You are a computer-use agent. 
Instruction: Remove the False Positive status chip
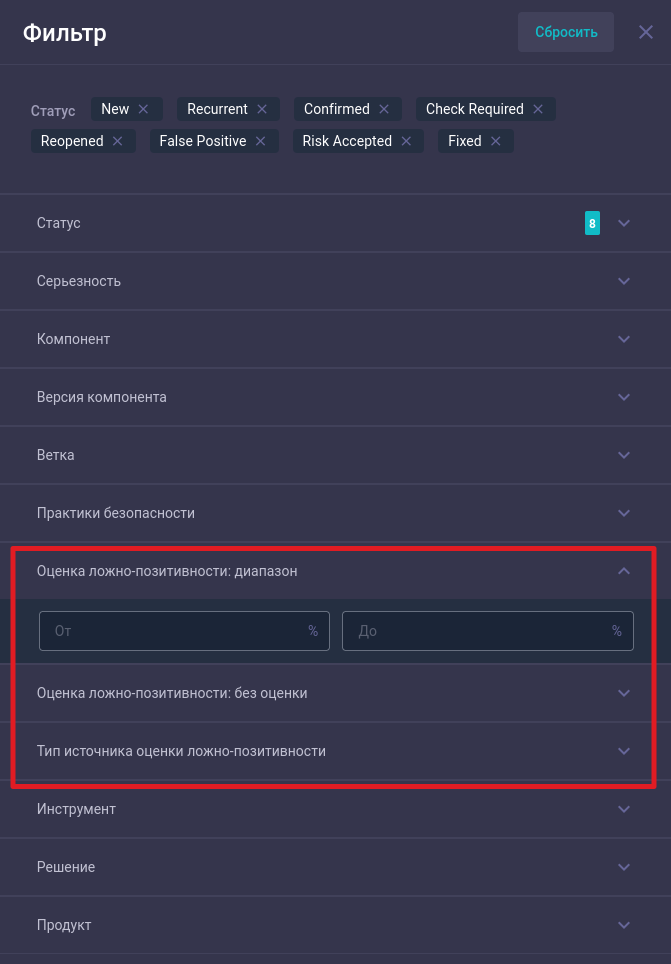[x=260, y=141]
